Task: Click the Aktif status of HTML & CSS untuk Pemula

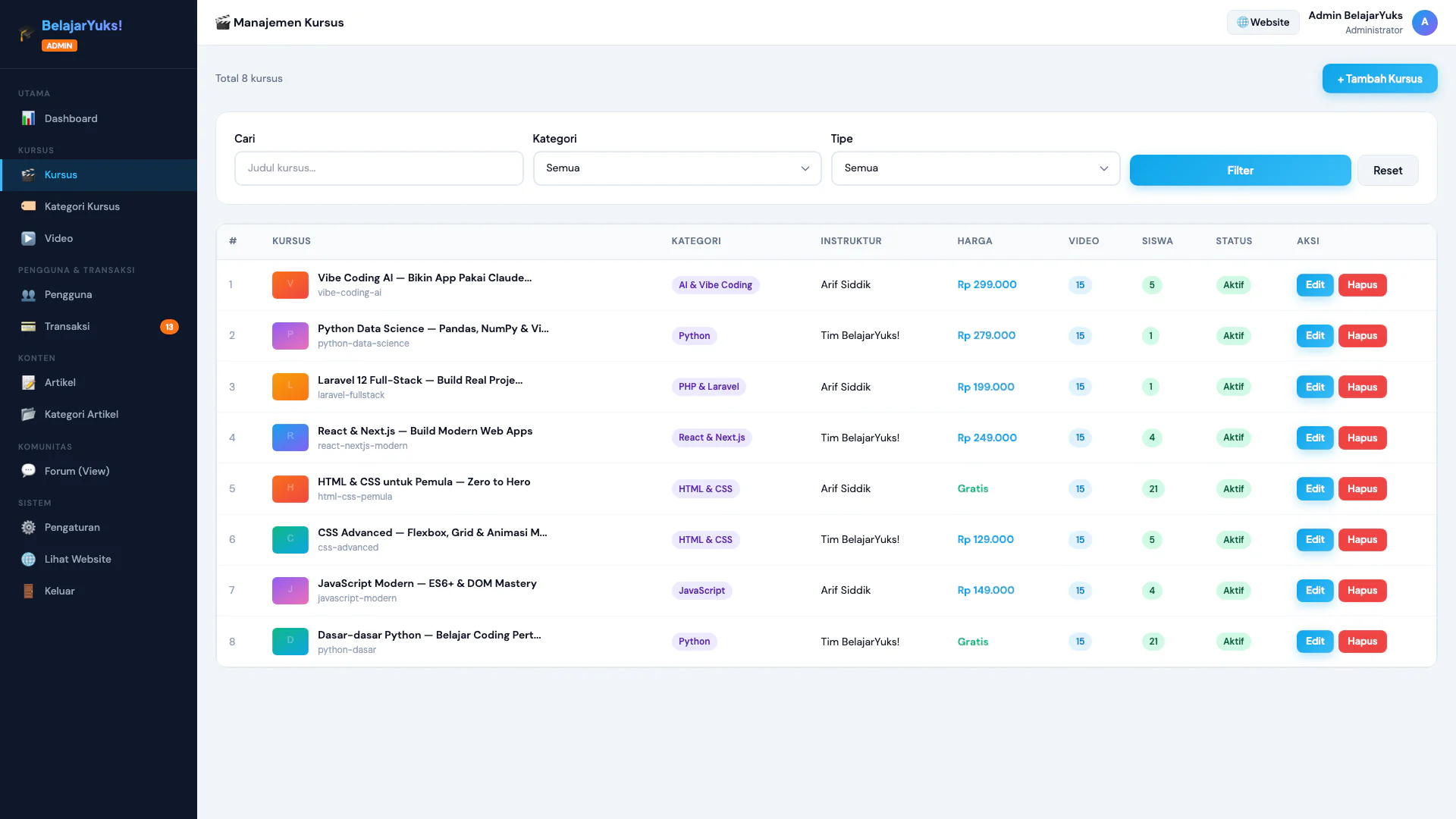Action: (1233, 489)
